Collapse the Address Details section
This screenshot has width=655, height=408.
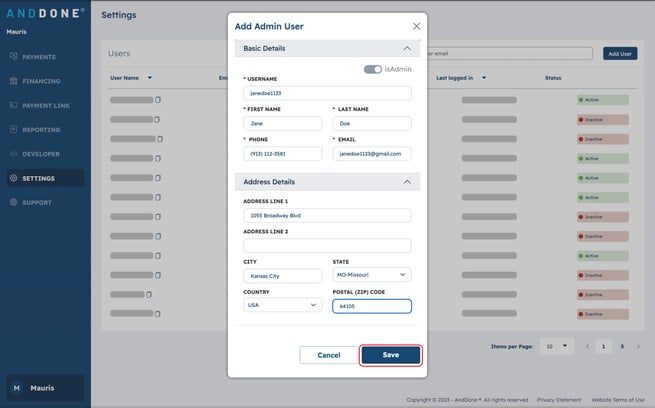pos(406,182)
